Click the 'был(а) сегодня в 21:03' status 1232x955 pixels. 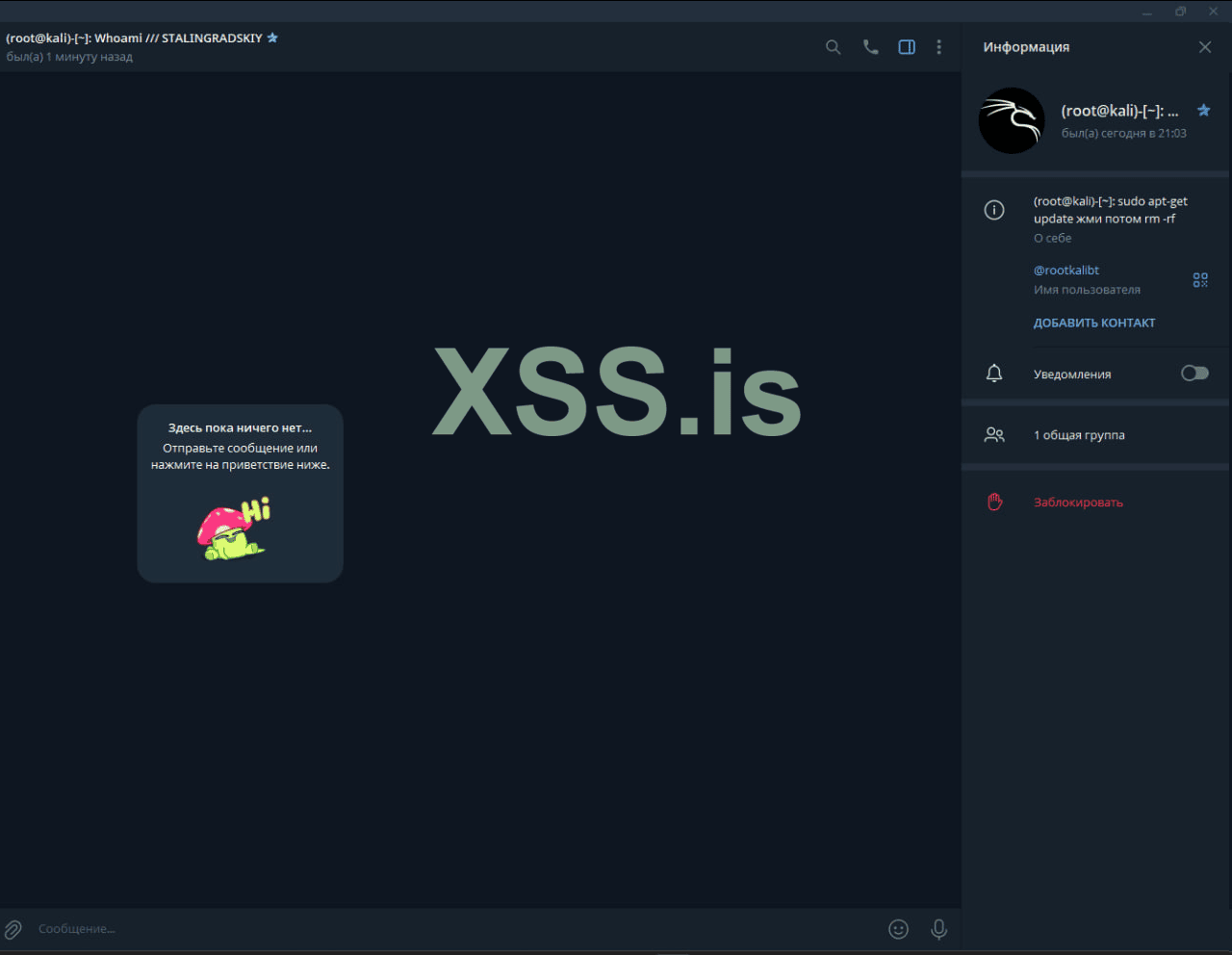pos(1124,134)
